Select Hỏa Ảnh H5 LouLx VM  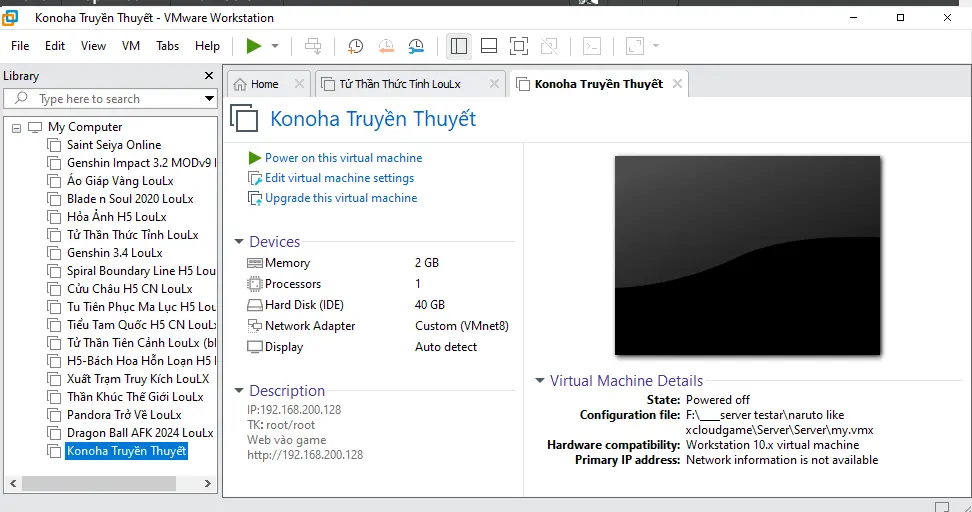click(x=117, y=217)
